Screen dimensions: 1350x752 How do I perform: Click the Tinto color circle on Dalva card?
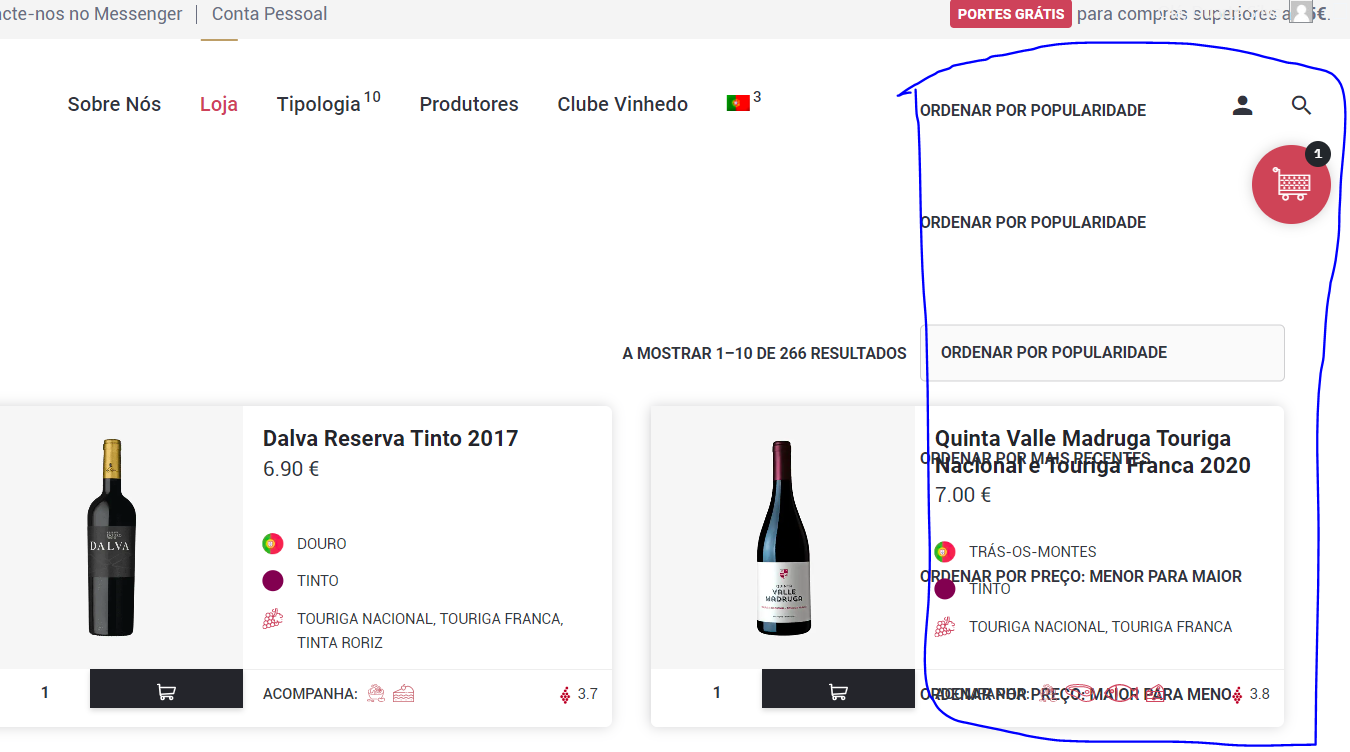pos(273,581)
